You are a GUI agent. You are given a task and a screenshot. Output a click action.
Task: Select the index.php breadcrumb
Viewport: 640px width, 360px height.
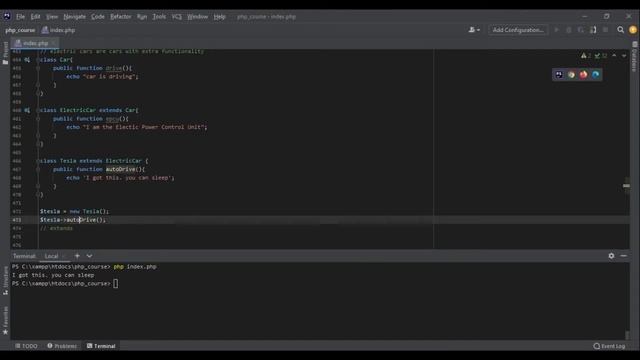59,30
